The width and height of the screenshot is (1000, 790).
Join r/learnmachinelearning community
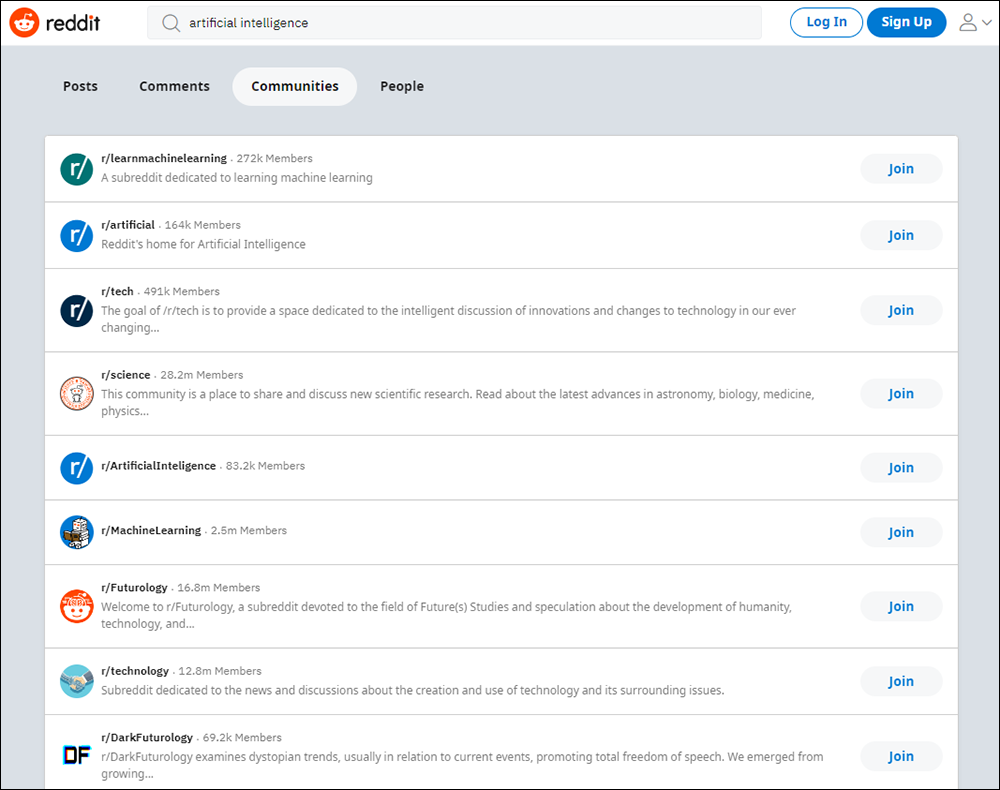click(x=901, y=169)
